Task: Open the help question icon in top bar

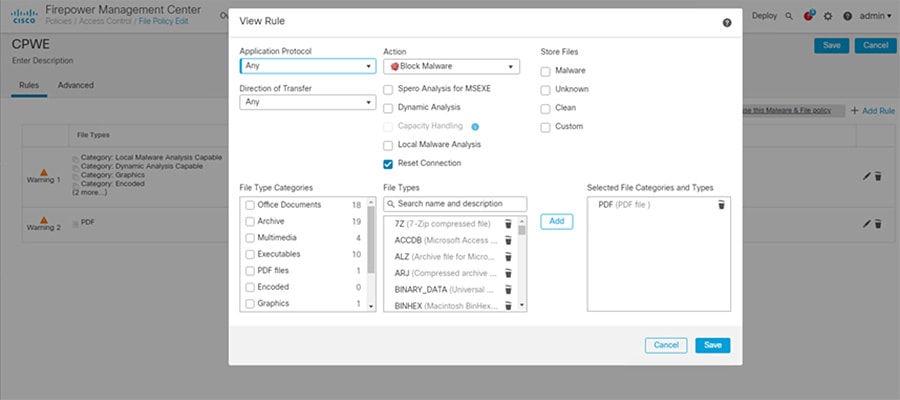Action: point(847,17)
